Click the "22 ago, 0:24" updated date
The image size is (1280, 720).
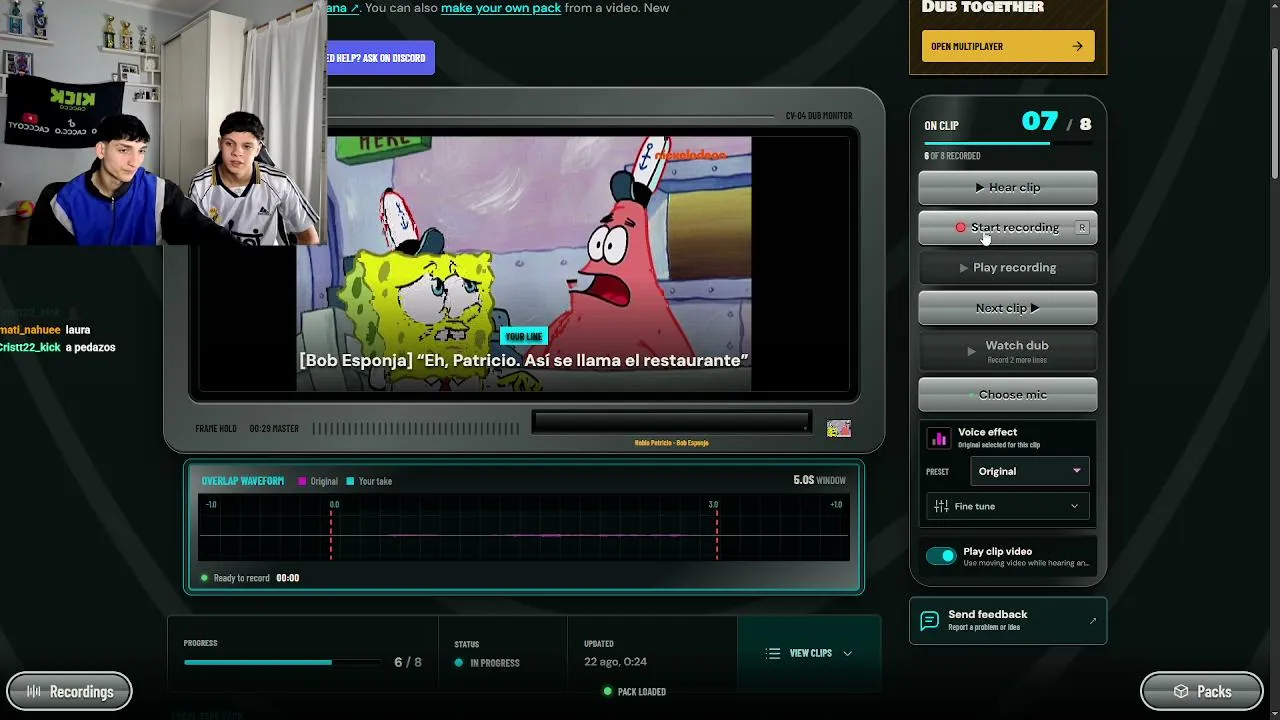point(615,662)
